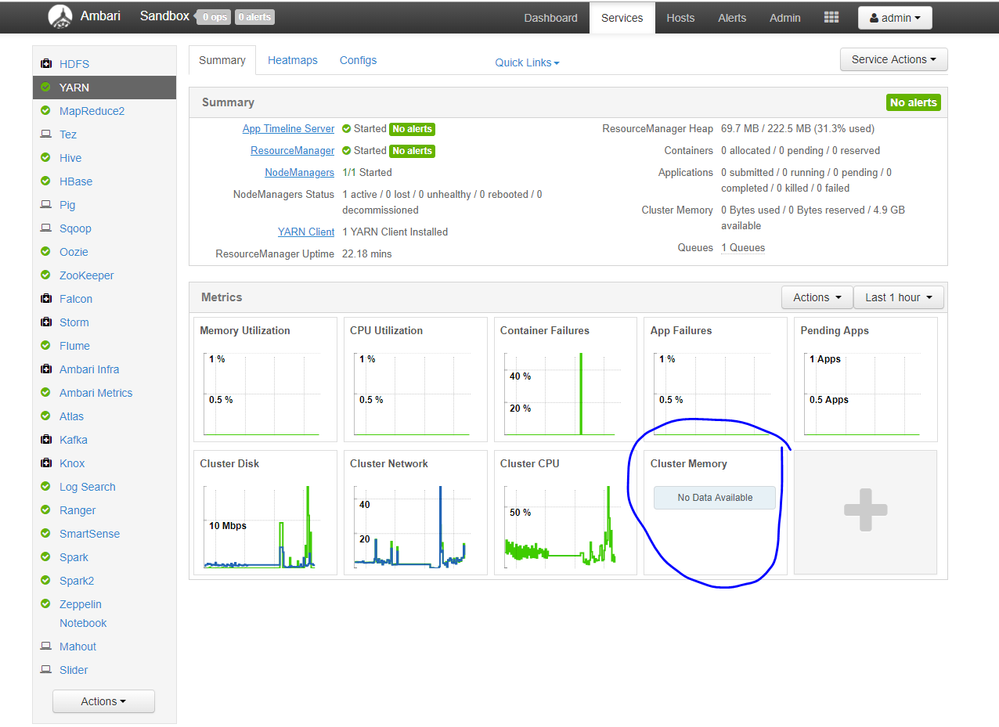Click the green check icon beside Spark2

[x=45, y=580]
